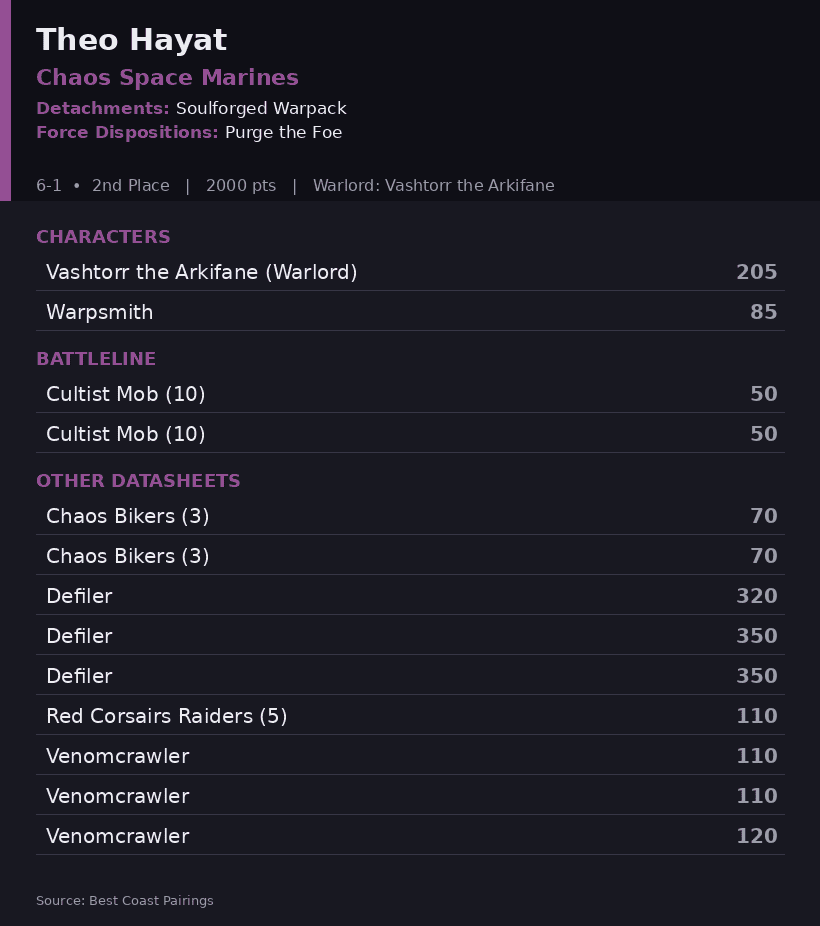The image size is (820, 926).
Task: Expand the OTHER DATASHEETS section header
Action: tap(138, 481)
